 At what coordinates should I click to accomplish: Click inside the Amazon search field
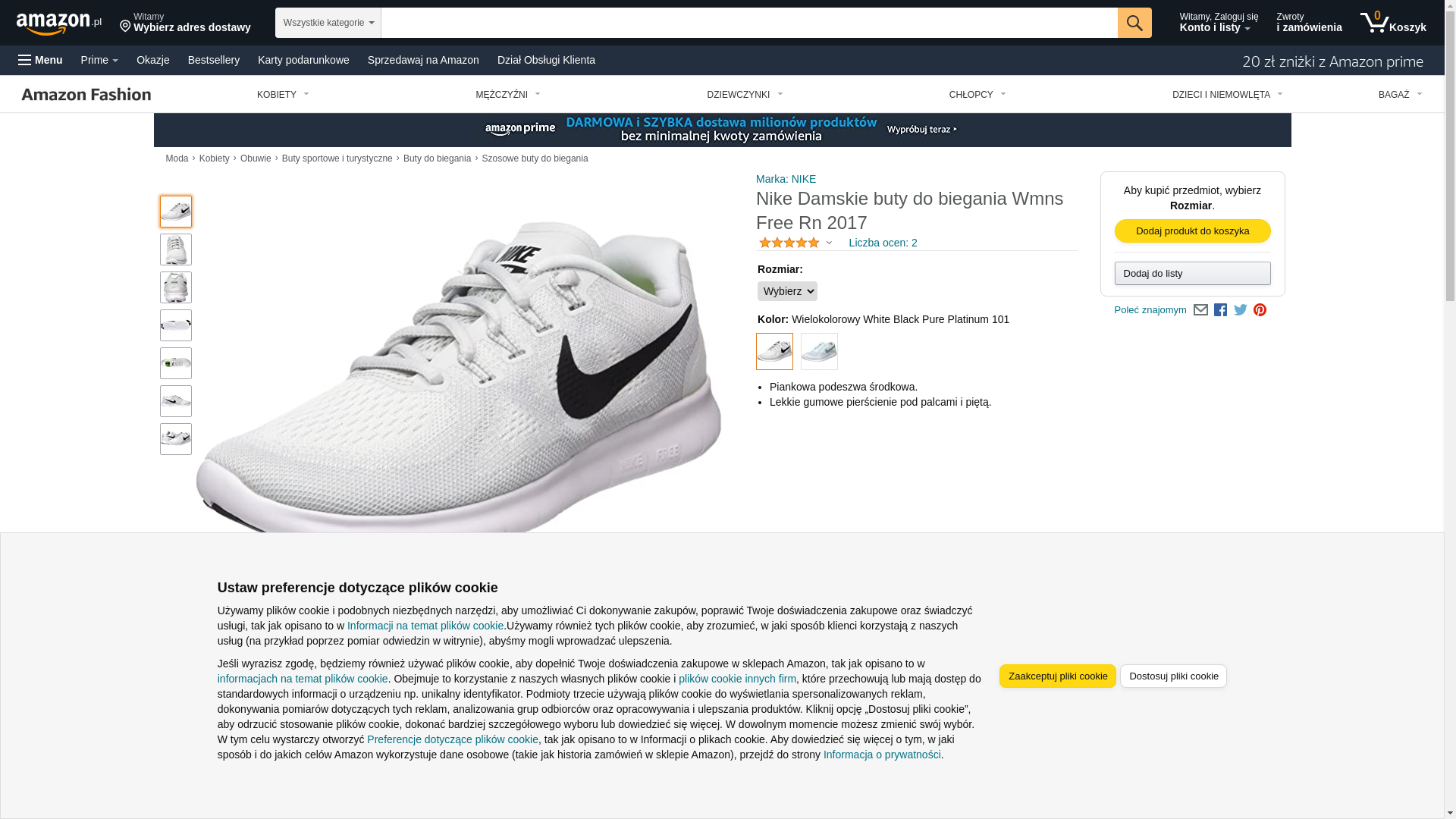(748, 23)
